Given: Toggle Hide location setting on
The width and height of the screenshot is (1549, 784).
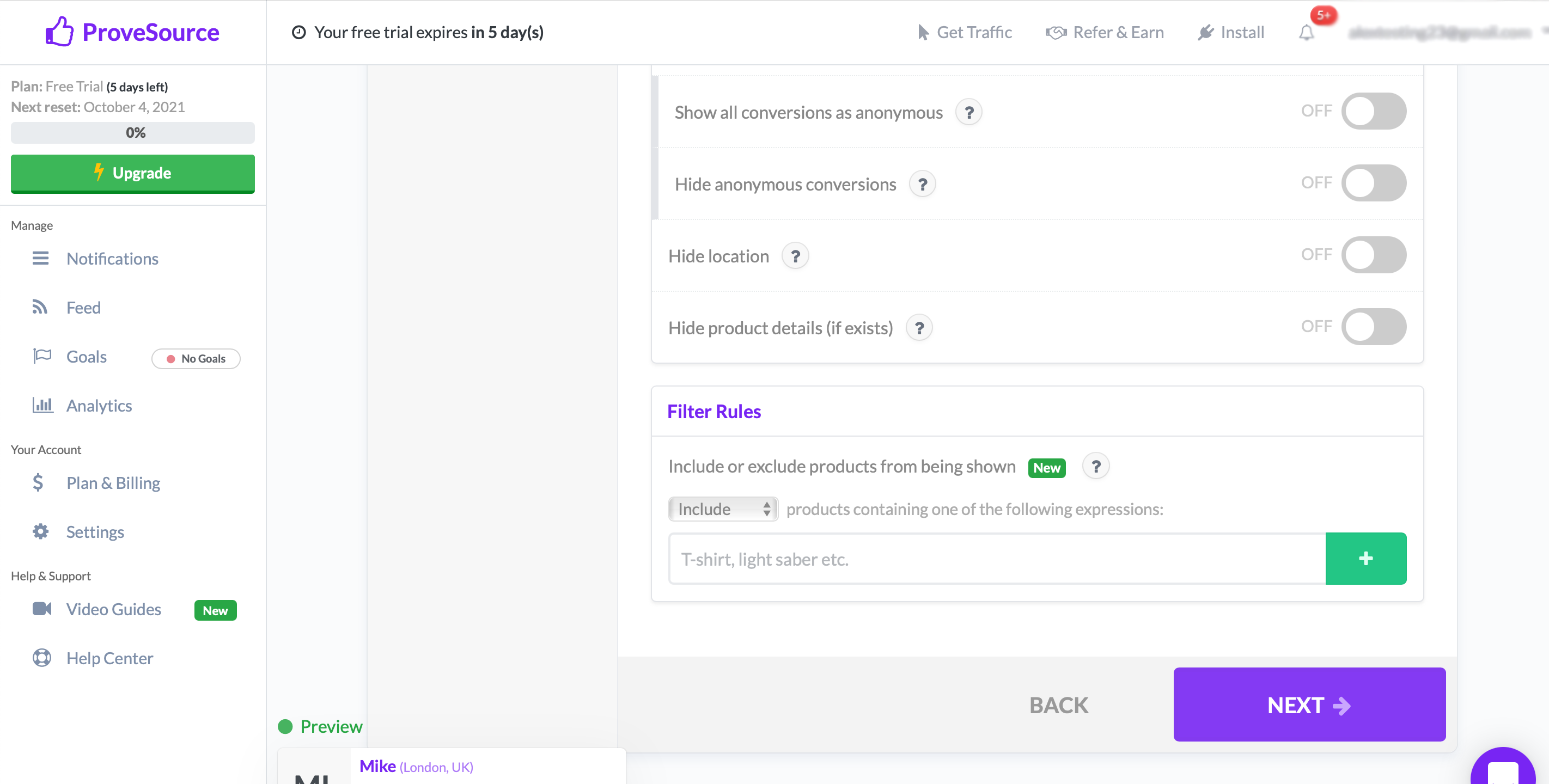Looking at the screenshot, I should point(1374,254).
